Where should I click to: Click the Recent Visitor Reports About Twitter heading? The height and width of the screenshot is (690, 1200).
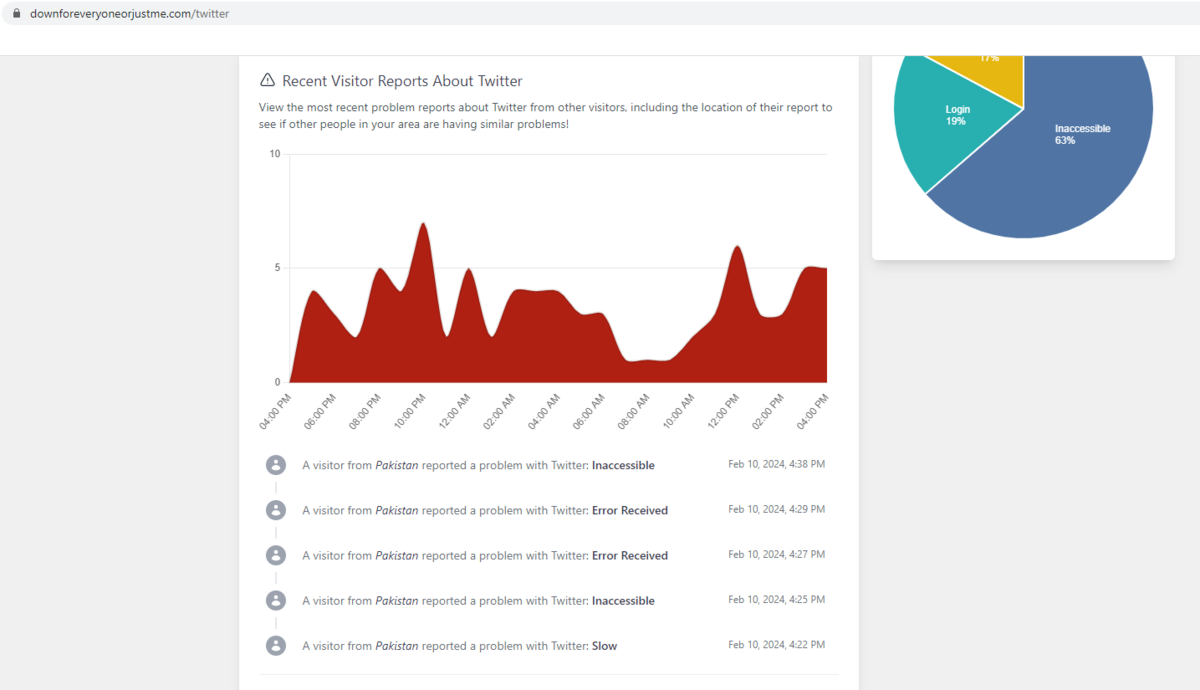point(402,81)
